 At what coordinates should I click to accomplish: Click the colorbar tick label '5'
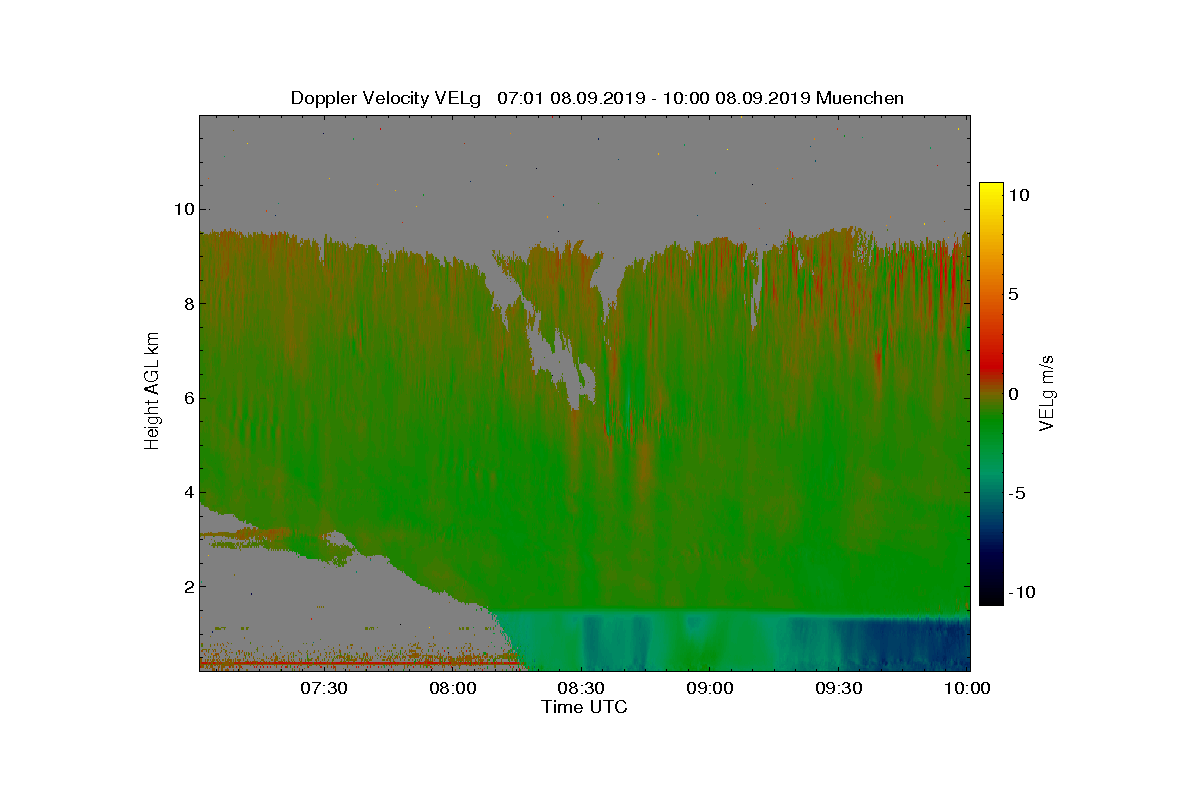point(1014,295)
